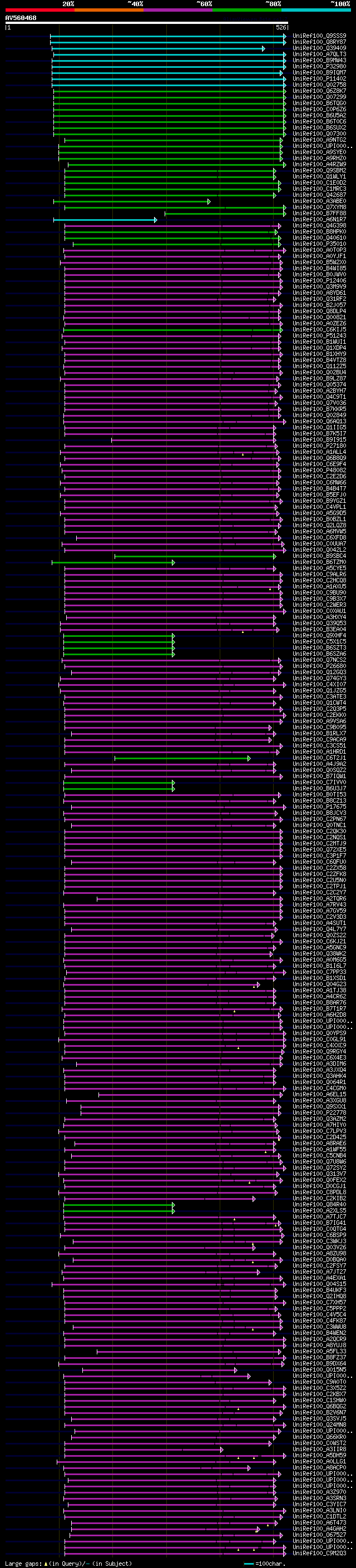Click the label UniRef100_A9NTG2
The width and height of the screenshot is (356, 1568).
(319, 140)
